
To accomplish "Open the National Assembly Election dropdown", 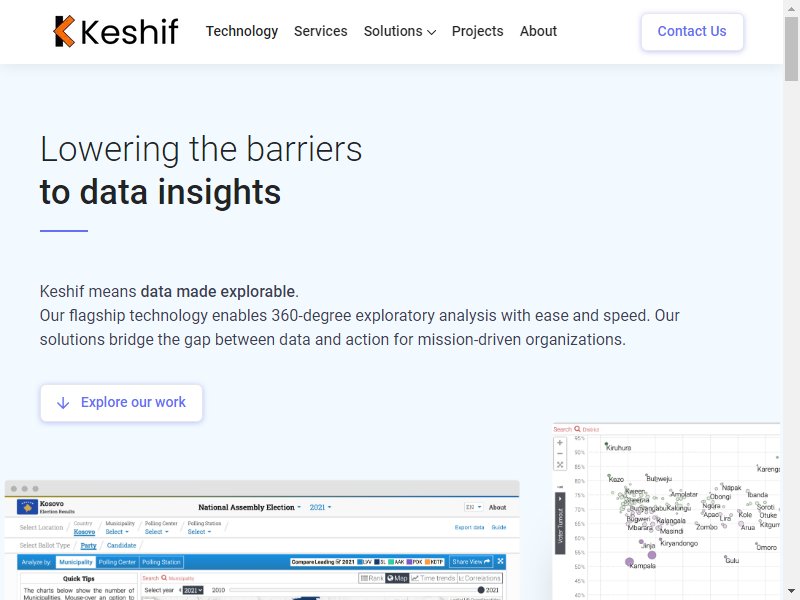I will 250,507.
